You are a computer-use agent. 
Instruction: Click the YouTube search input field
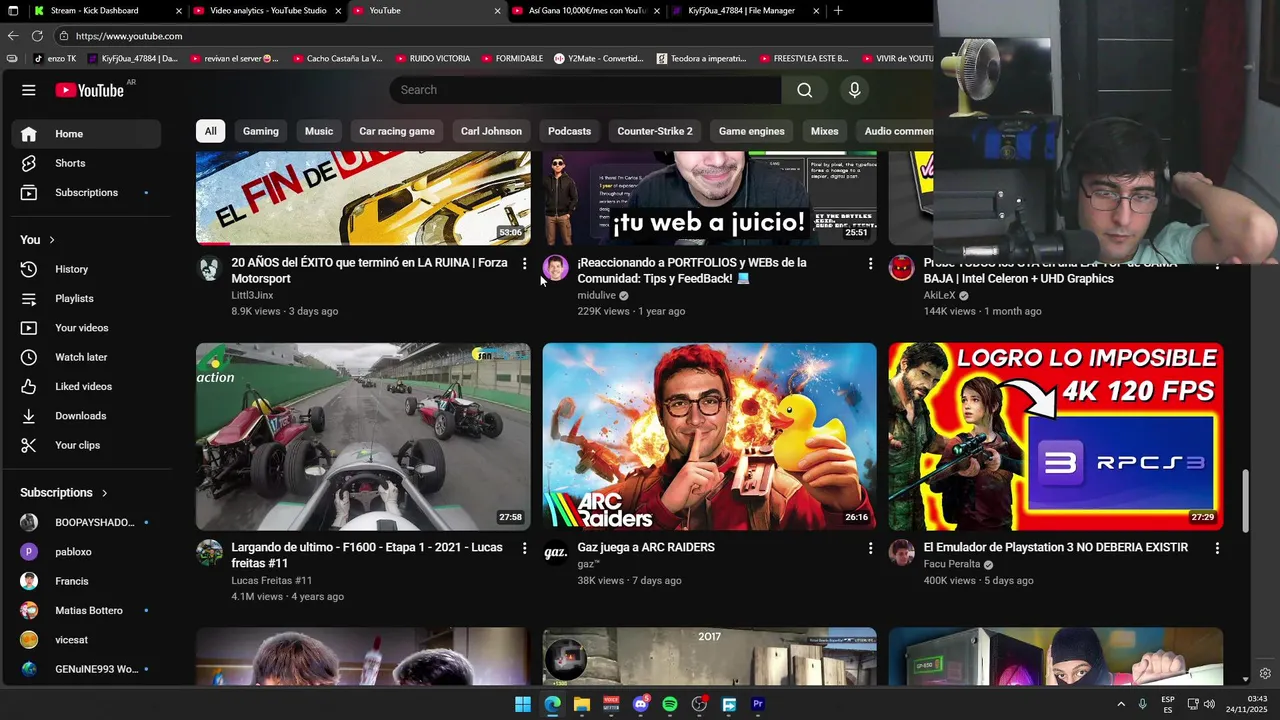tap(585, 90)
